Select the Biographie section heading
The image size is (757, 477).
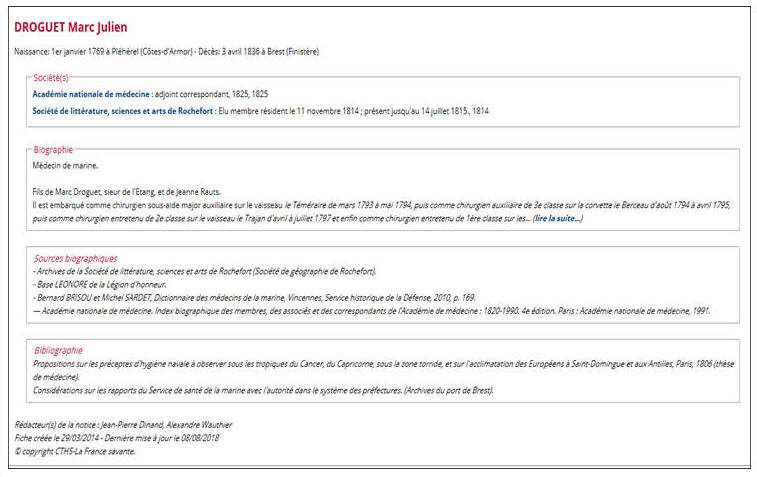pyautogui.click(x=53, y=150)
